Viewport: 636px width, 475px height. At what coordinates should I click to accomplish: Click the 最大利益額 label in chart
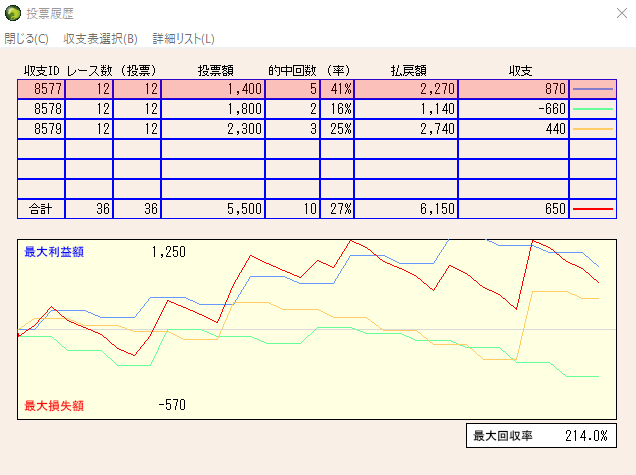tap(54, 252)
